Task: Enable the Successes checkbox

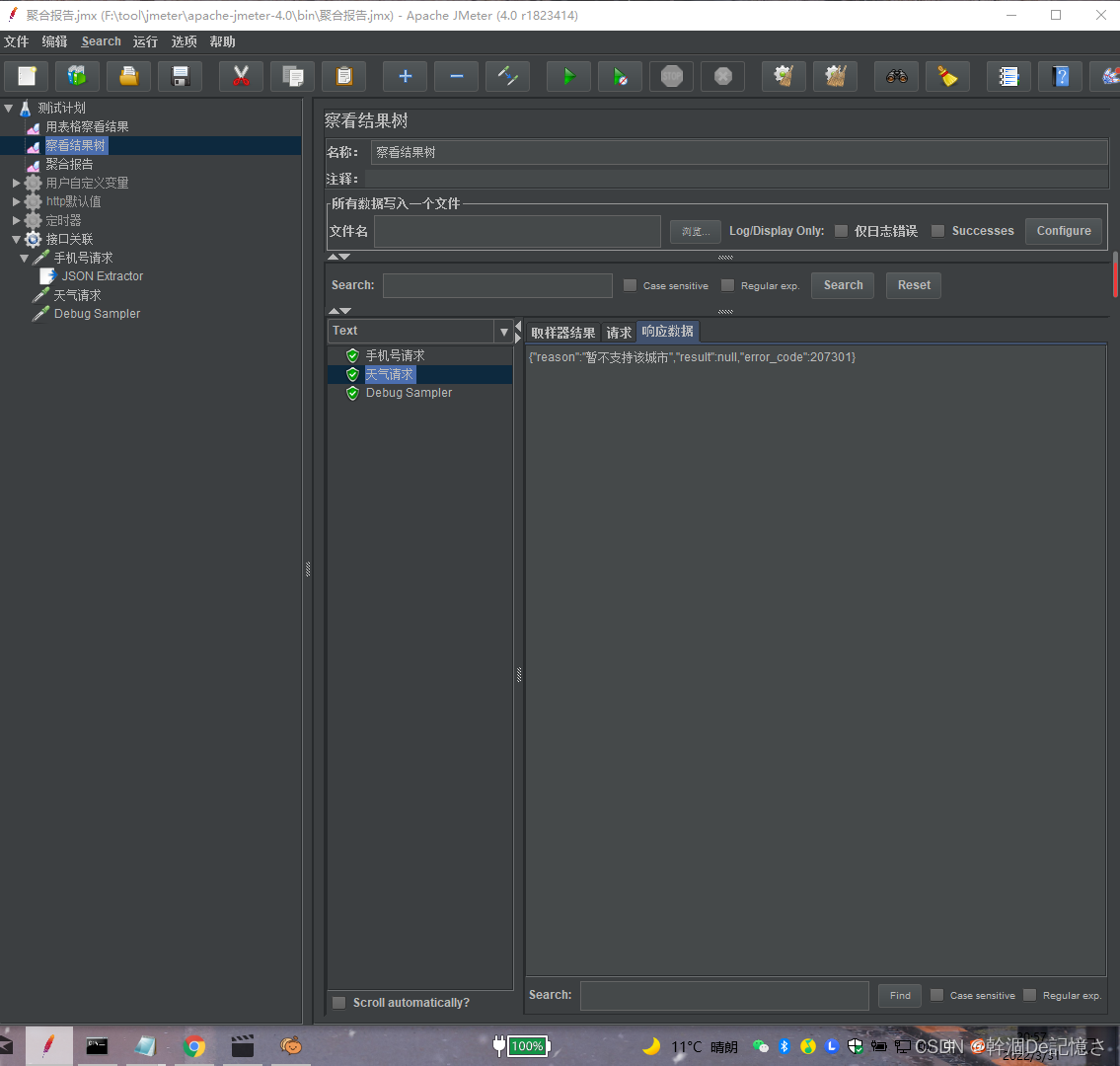Action: coord(937,231)
